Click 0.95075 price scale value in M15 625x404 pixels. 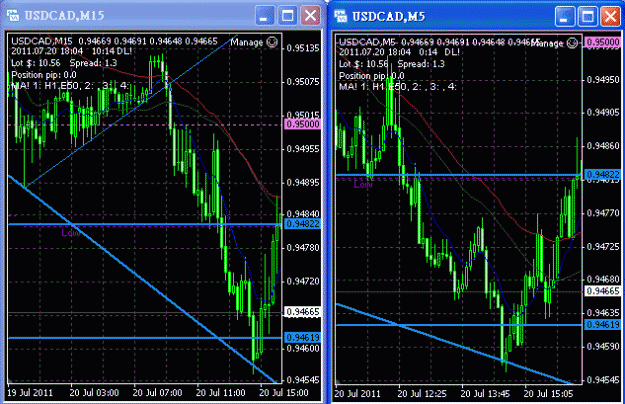click(303, 82)
